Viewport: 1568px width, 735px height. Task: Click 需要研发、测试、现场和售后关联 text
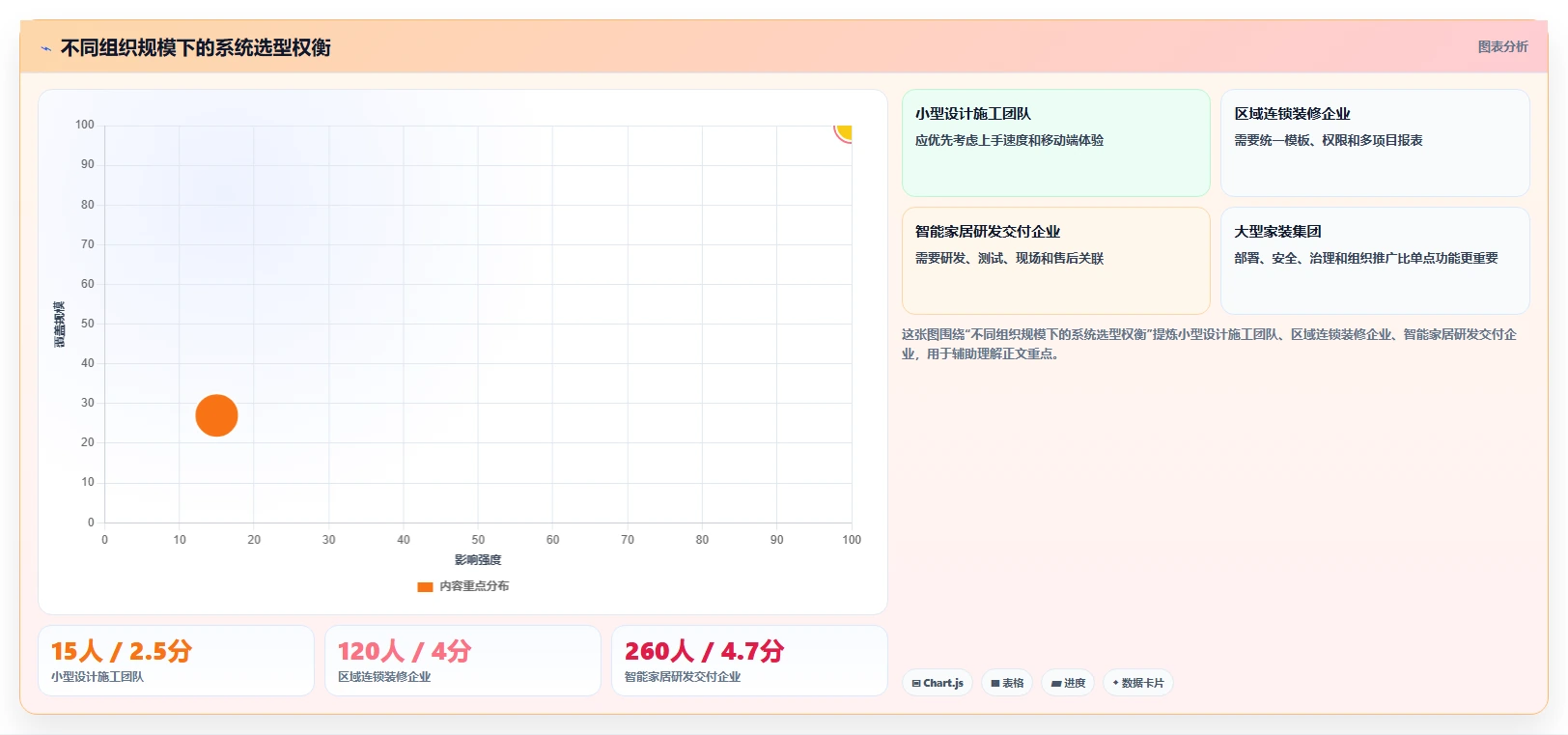click(x=1009, y=258)
